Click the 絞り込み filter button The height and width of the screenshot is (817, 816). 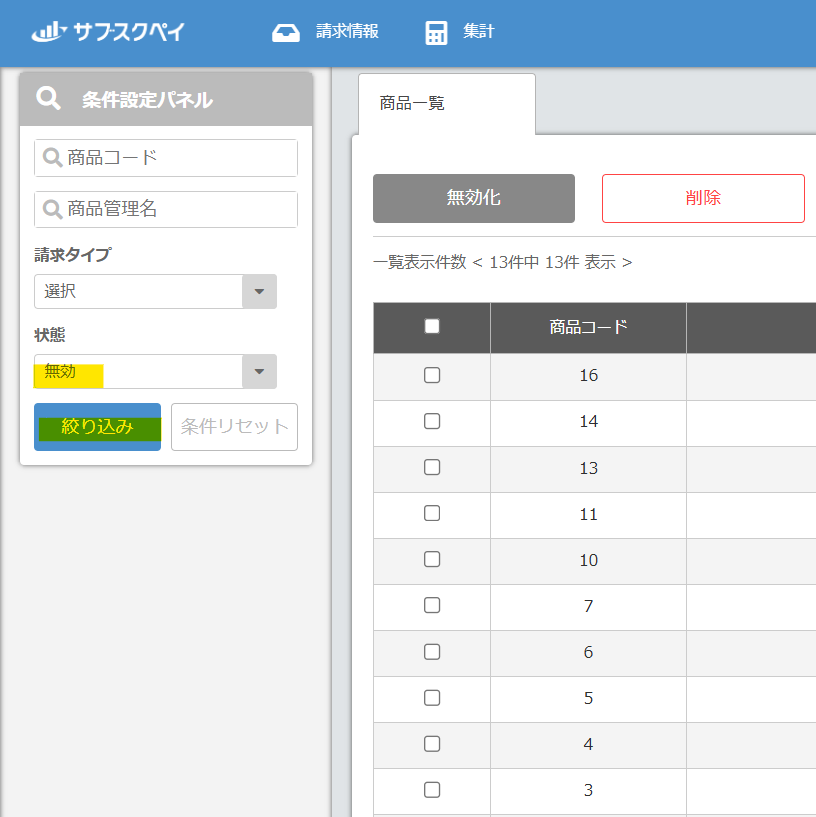[x=97, y=427]
